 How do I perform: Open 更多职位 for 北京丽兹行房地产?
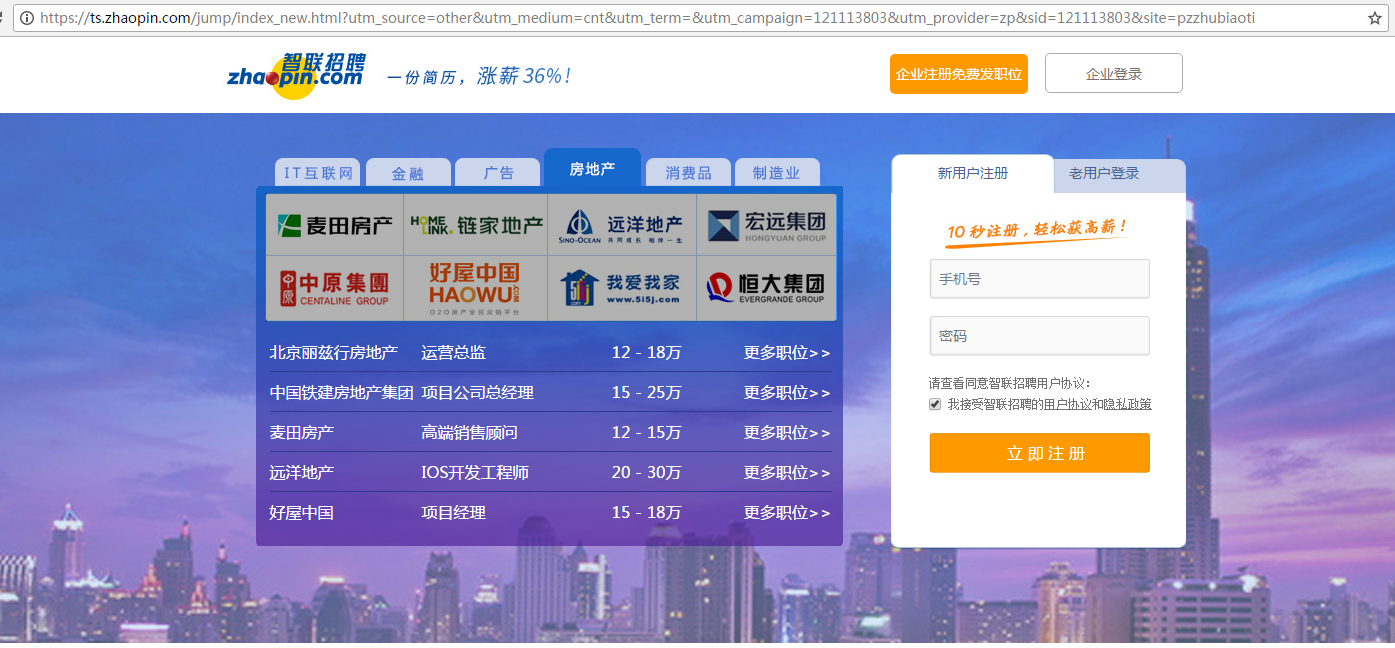(787, 353)
